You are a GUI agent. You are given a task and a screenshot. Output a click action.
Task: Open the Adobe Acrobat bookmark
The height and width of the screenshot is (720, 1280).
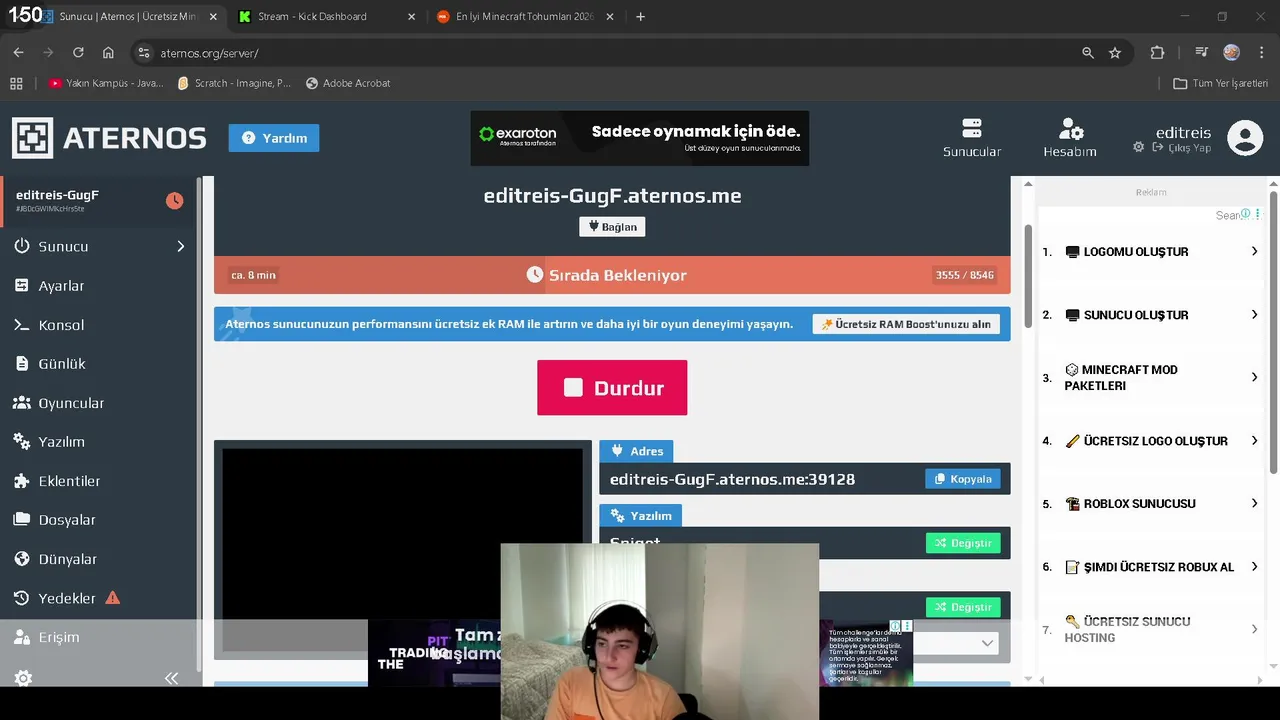pyautogui.click(x=348, y=83)
